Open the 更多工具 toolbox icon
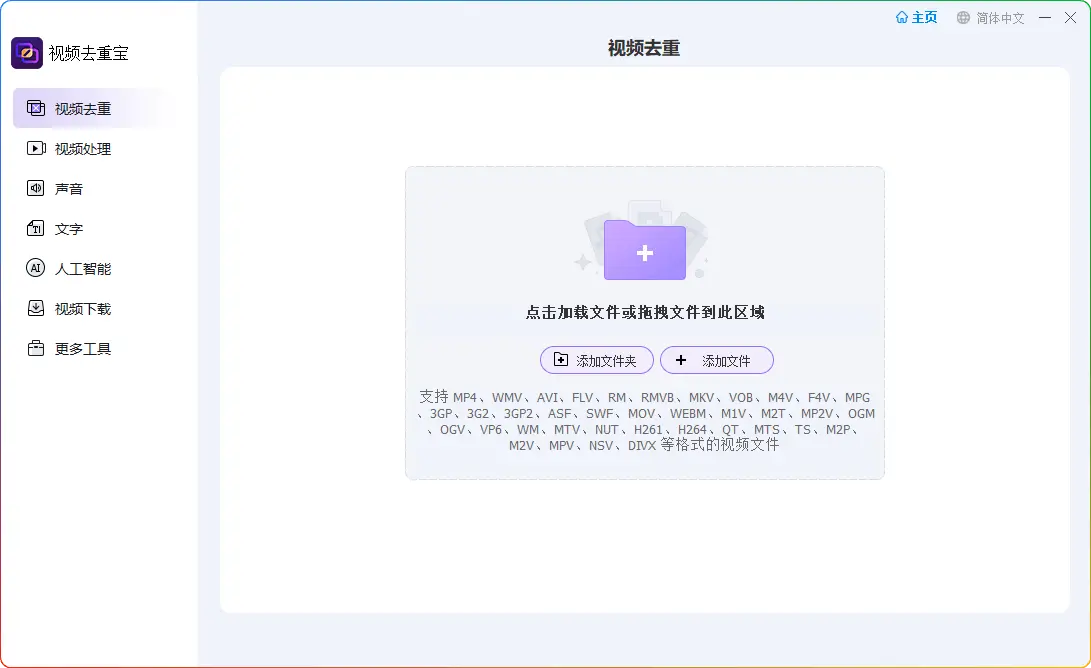Screen dimensions: 1091x668 point(36,349)
